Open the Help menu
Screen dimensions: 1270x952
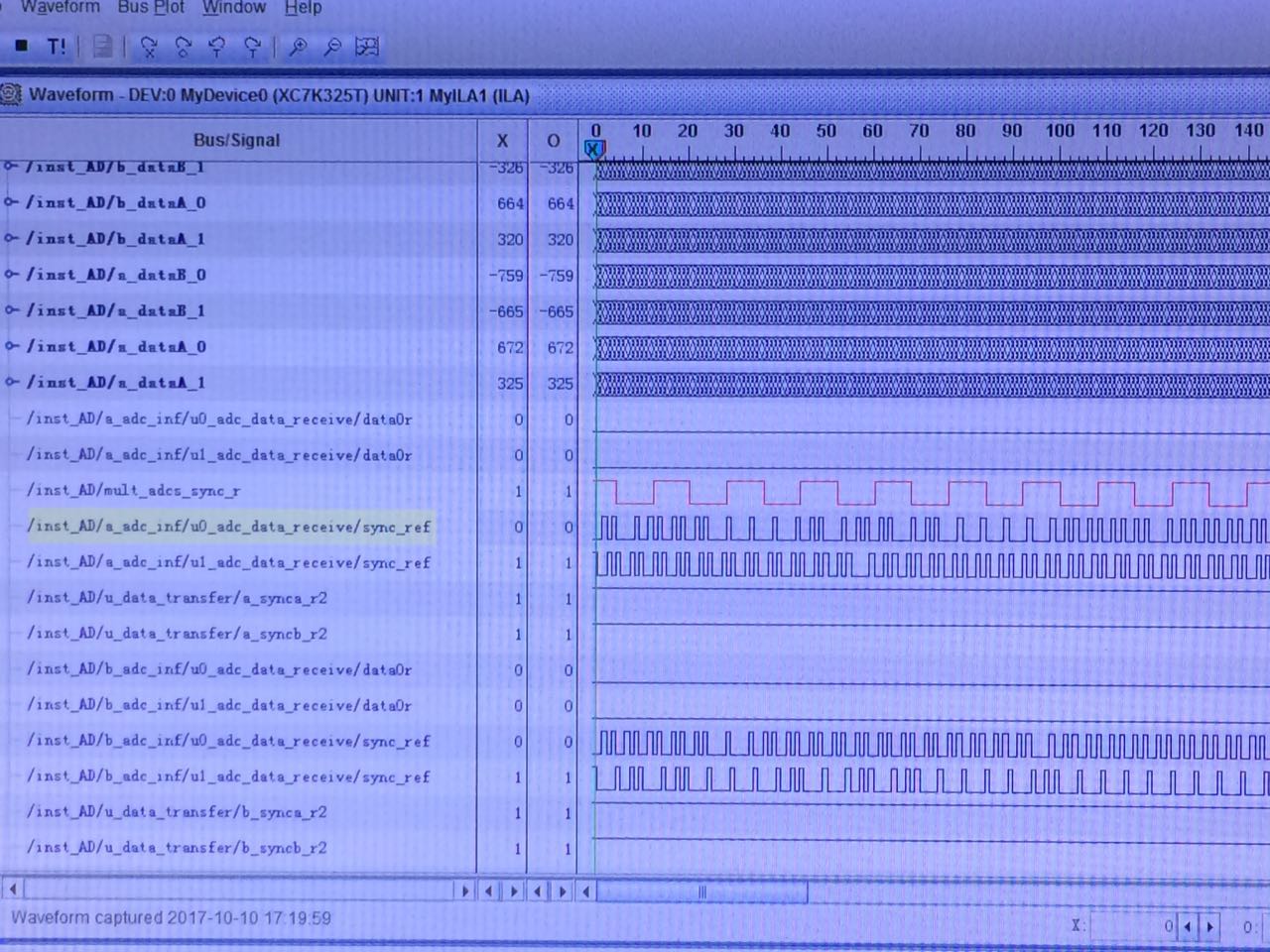pos(303,8)
